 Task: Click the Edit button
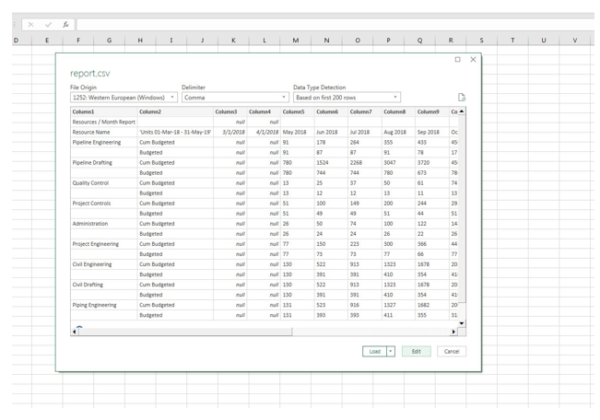coord(416,352)
